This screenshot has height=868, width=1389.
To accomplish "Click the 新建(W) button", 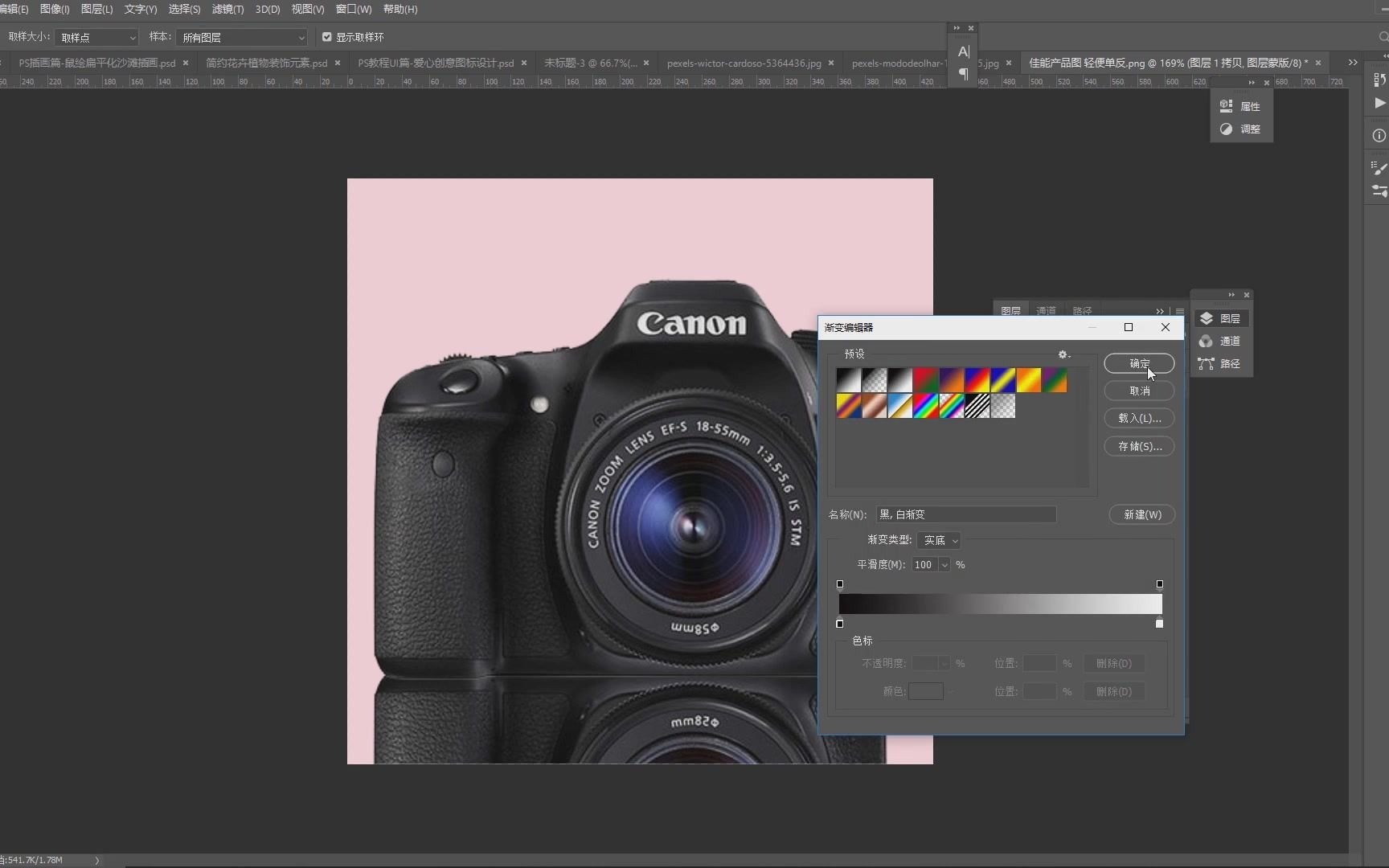I will 1141,514.
